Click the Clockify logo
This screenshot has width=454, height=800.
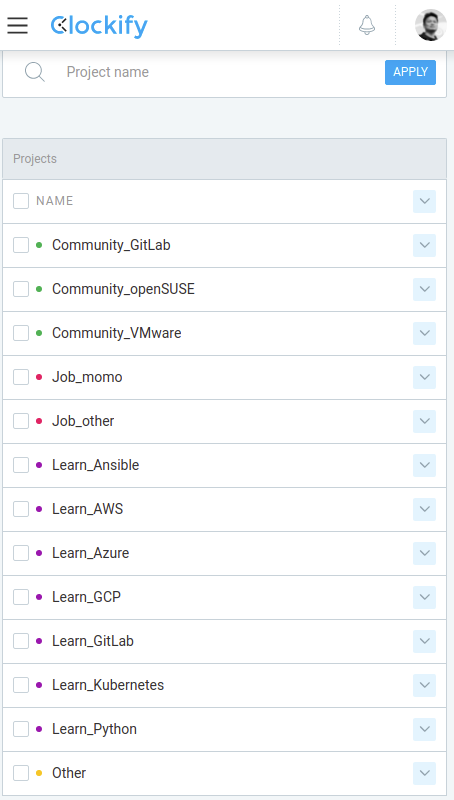99,26
